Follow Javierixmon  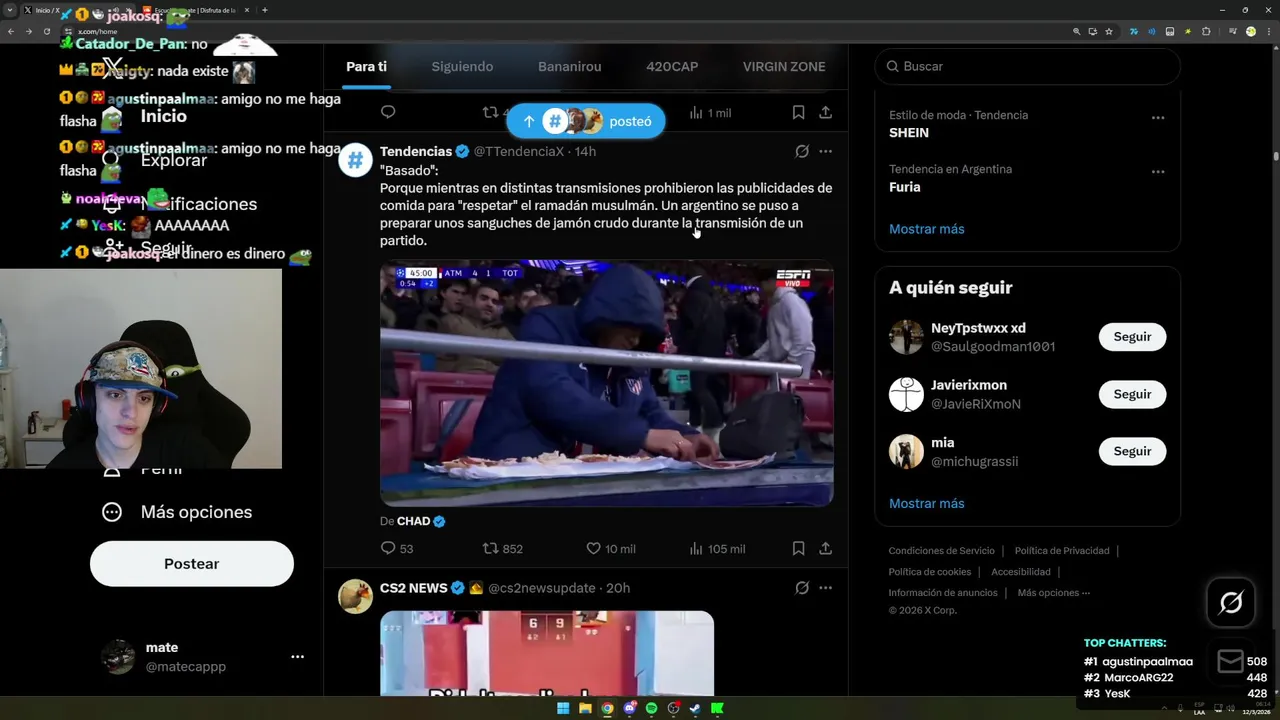pyautogui.click(x=1132, y=394)
